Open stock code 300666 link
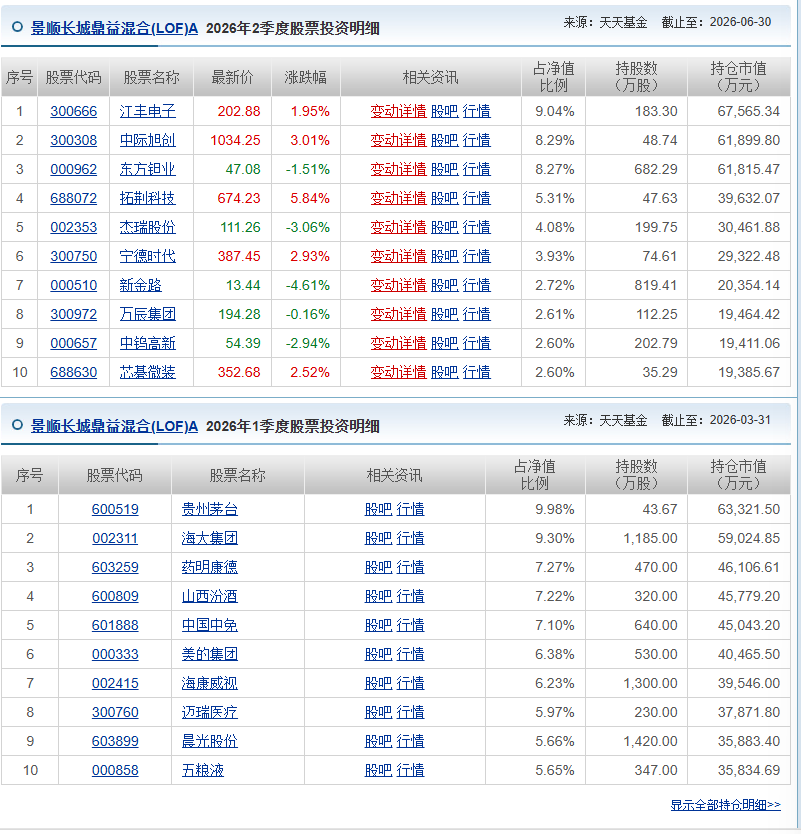 coord(73,111)
